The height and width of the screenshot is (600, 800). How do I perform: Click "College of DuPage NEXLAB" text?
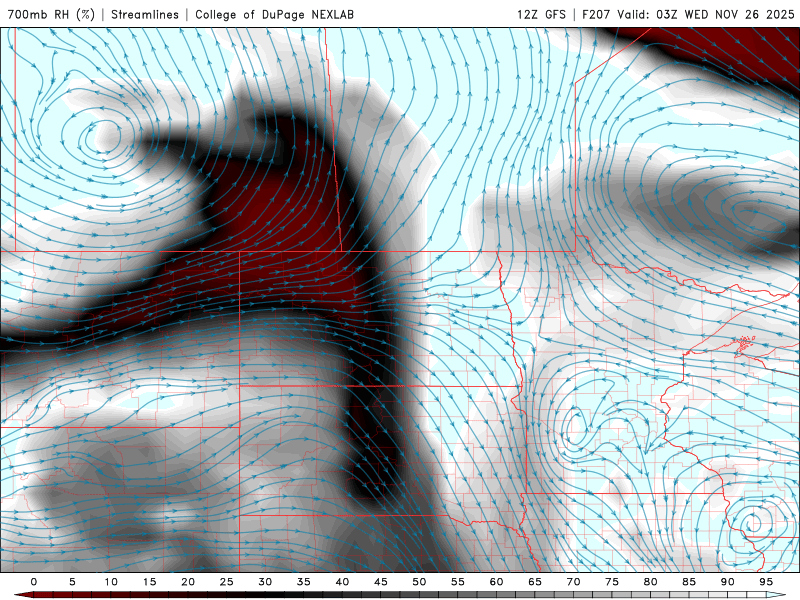274,14
